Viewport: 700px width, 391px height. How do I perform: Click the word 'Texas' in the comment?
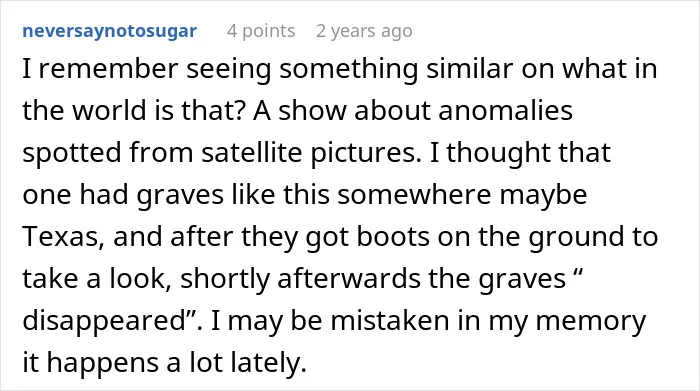point(60,237)
